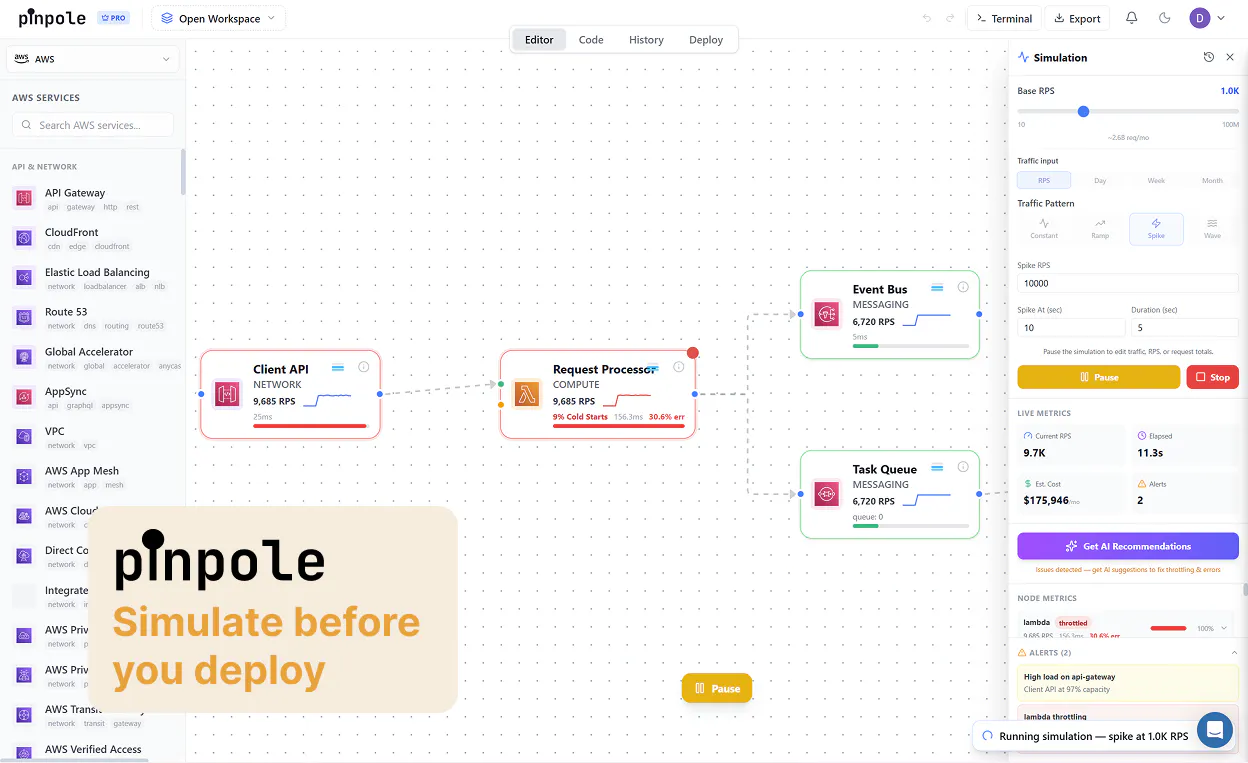Click the Base RPS slider handle
Screen dimensions: 1248x763
(1083, 111)
